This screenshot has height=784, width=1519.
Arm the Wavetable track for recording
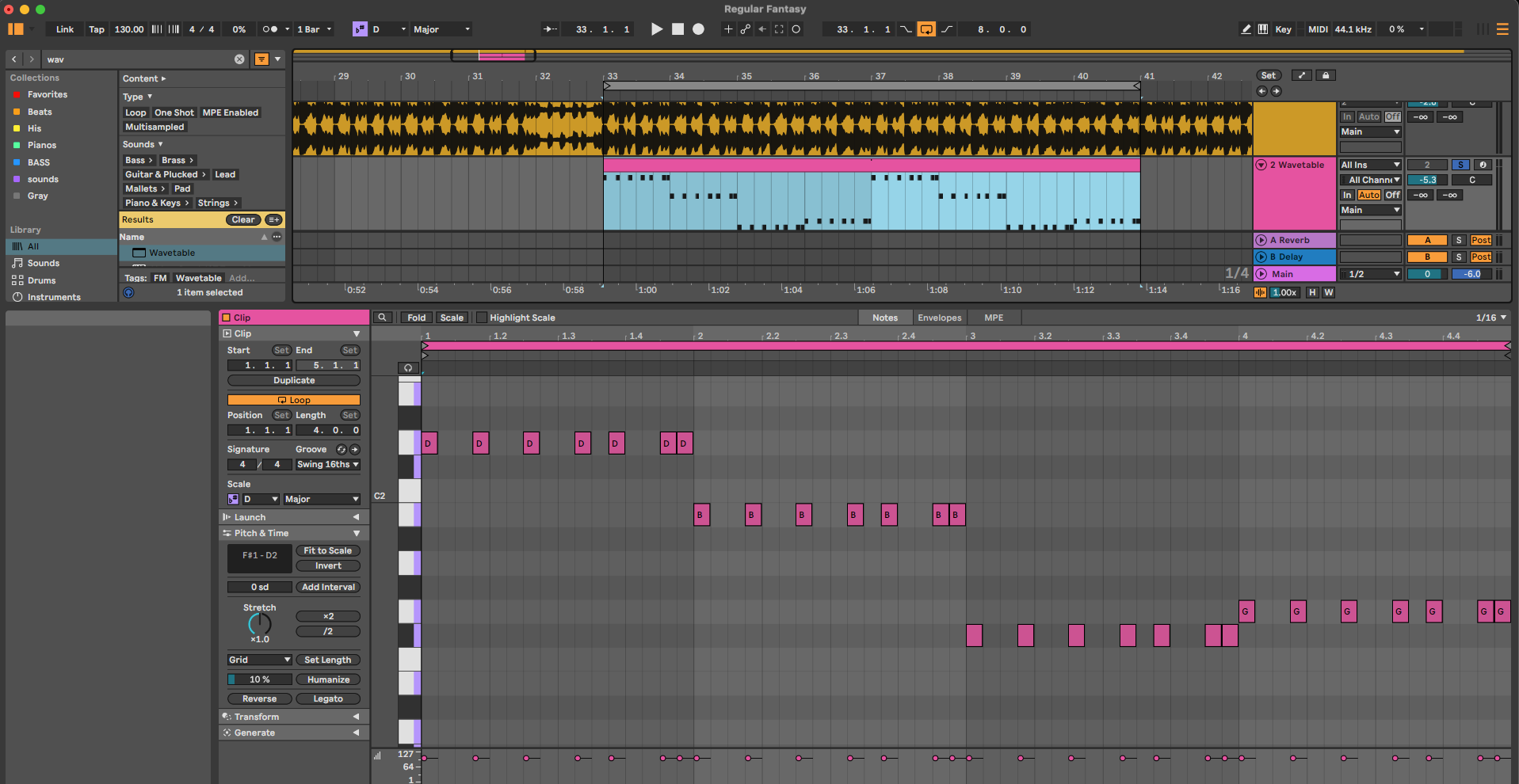[x=1483, y=165]
